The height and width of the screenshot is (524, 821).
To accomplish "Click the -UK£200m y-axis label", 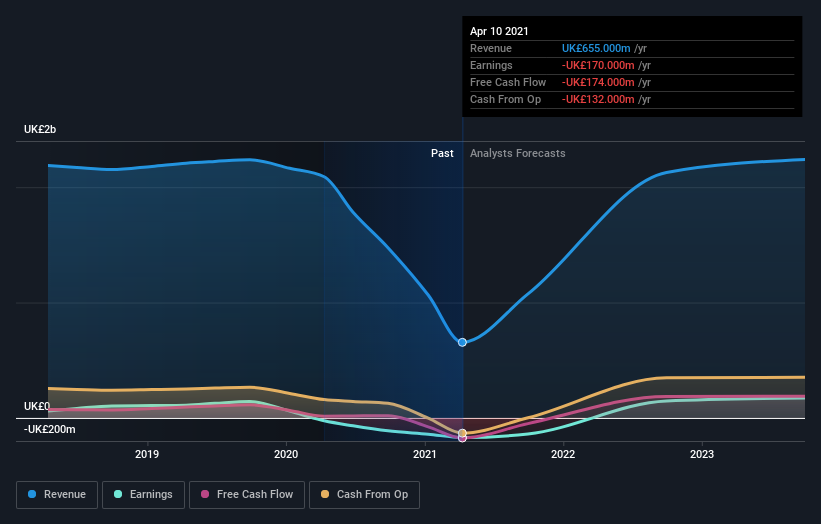I will click(50, 429).
